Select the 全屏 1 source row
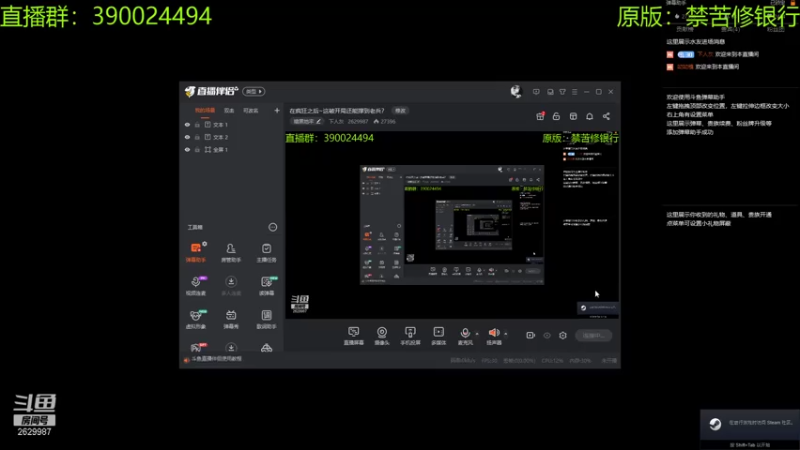 pos(232,149)
